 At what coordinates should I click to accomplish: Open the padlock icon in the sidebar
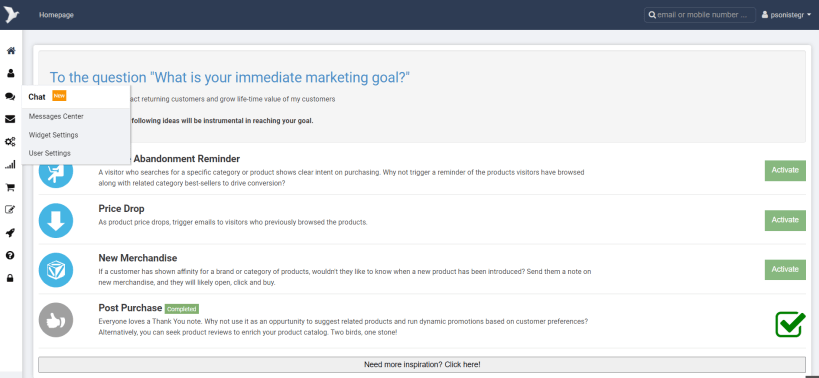click(10, 278)
